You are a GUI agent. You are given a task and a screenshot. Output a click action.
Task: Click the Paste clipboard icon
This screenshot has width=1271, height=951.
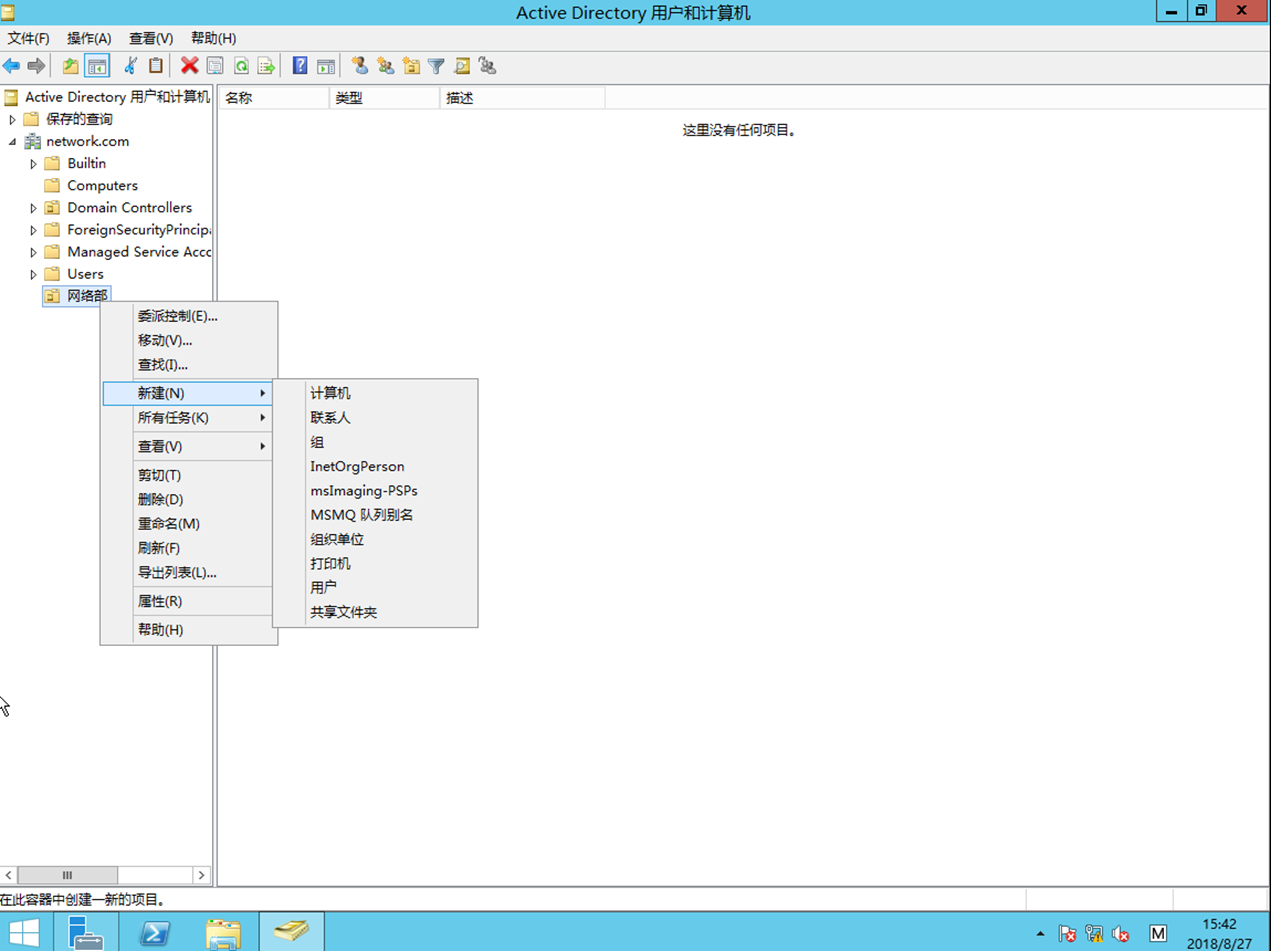[x=156, y=66]
